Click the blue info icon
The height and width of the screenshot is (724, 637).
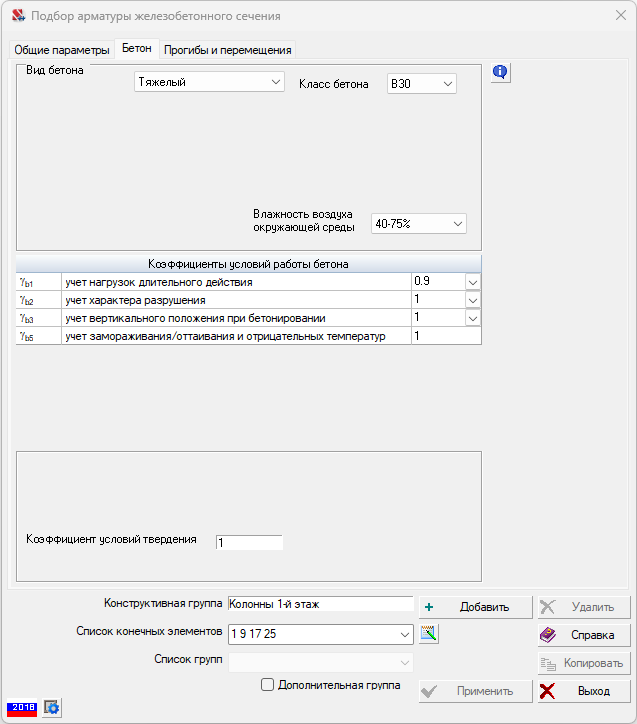pos(500,72)
